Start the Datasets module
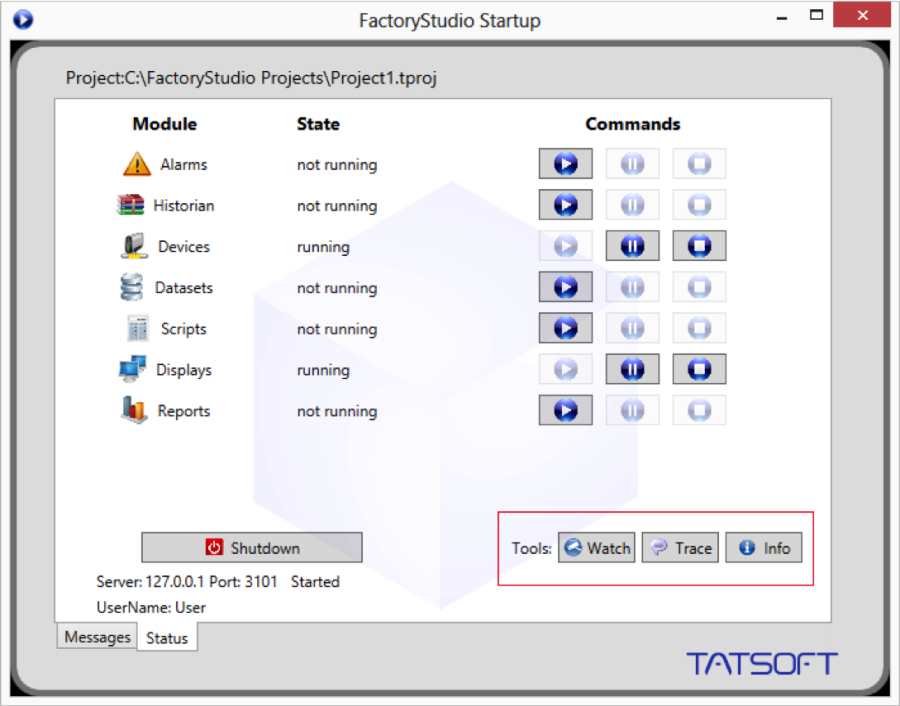The image size is (900, 706). coord(565,288)
